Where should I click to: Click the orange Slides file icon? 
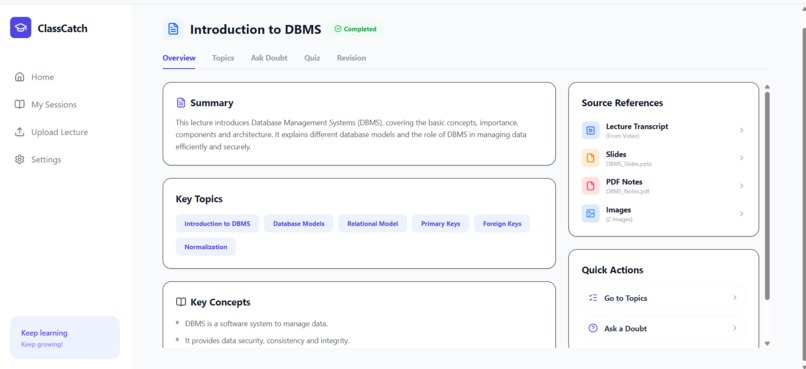coord(591,158)
